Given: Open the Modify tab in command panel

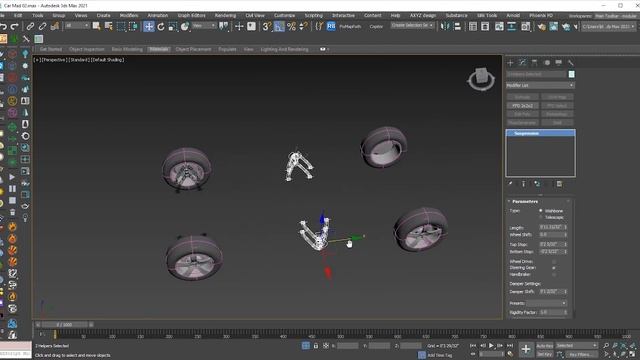Looking at the screenshot, I should click(522, 62).
